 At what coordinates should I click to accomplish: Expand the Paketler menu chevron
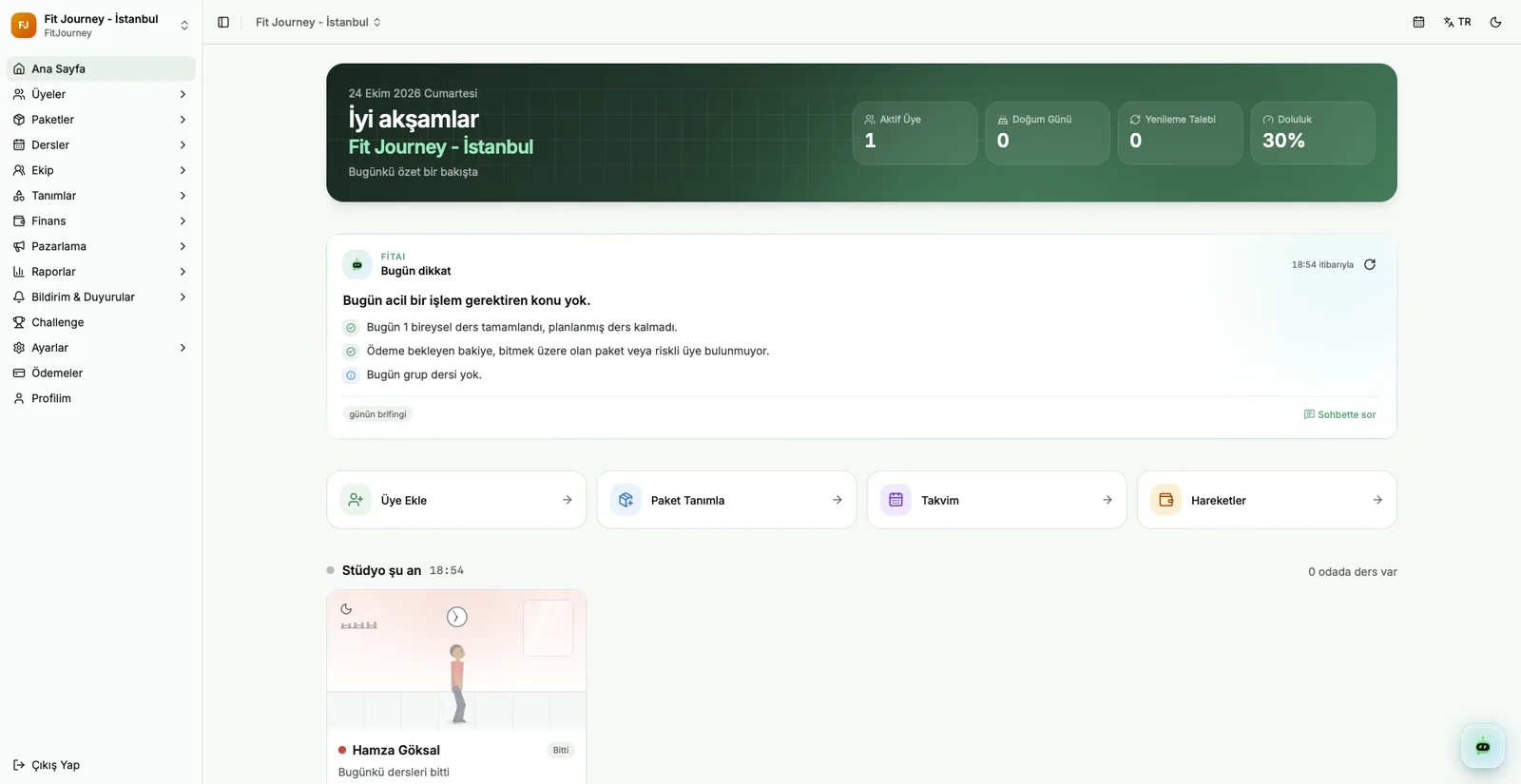click(183, 120)
